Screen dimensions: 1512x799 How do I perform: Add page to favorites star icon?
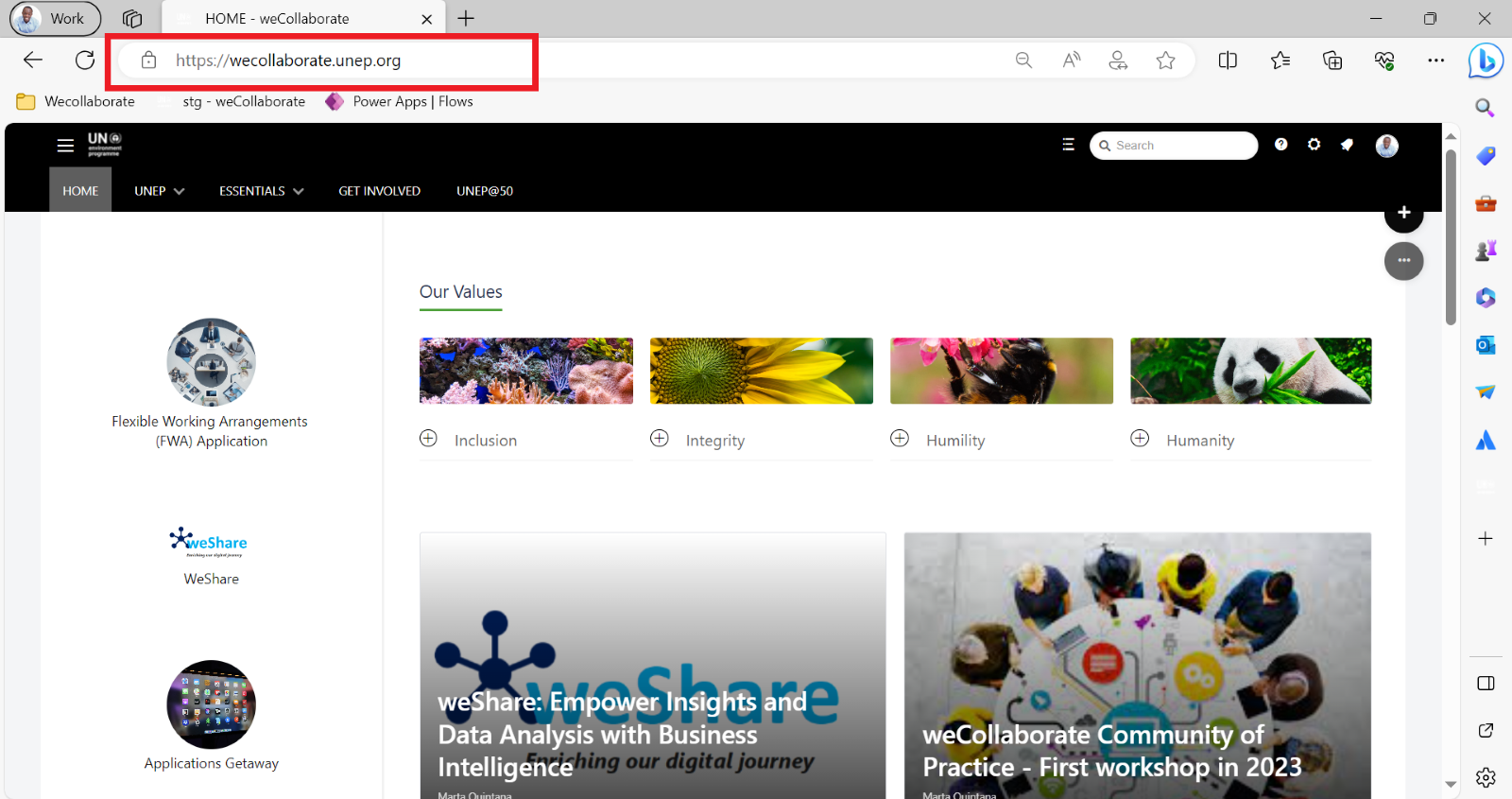pos(1166,61)
